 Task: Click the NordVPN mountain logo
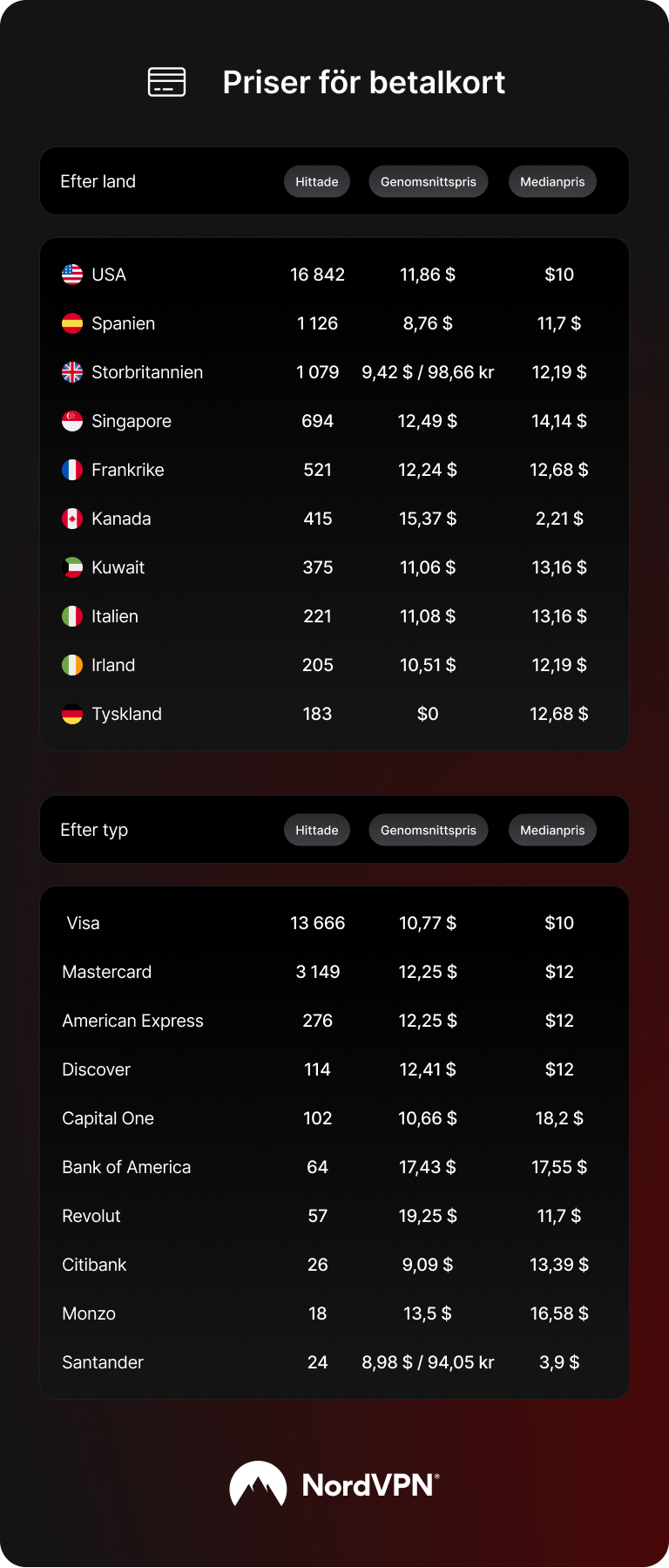[258, 1484]
